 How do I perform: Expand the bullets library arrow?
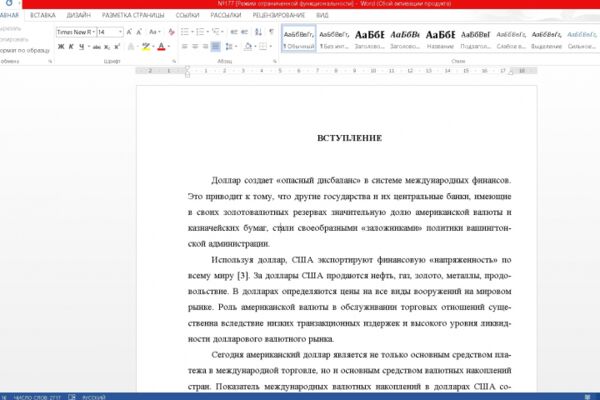click(x=192, y=32)
